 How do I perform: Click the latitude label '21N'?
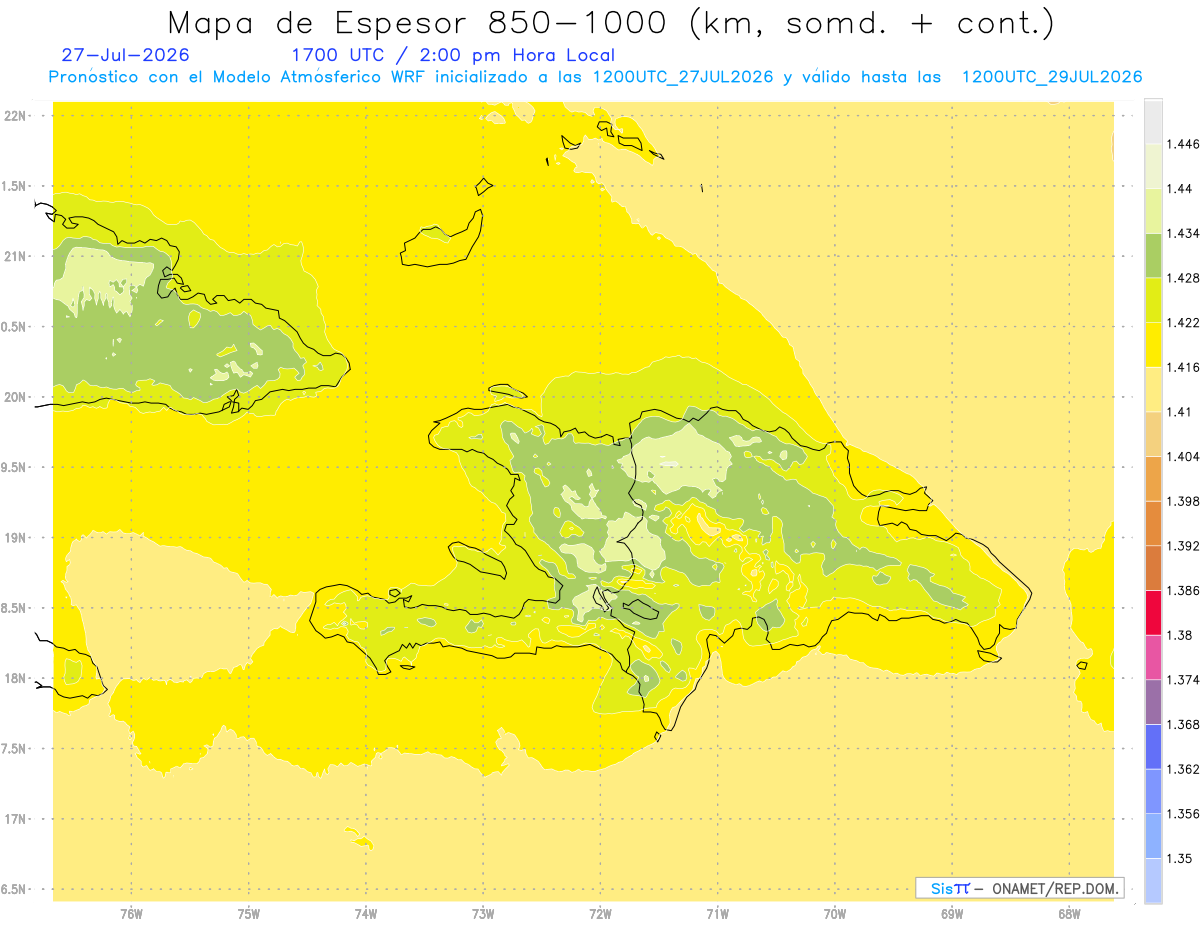[x=16, y=256]
